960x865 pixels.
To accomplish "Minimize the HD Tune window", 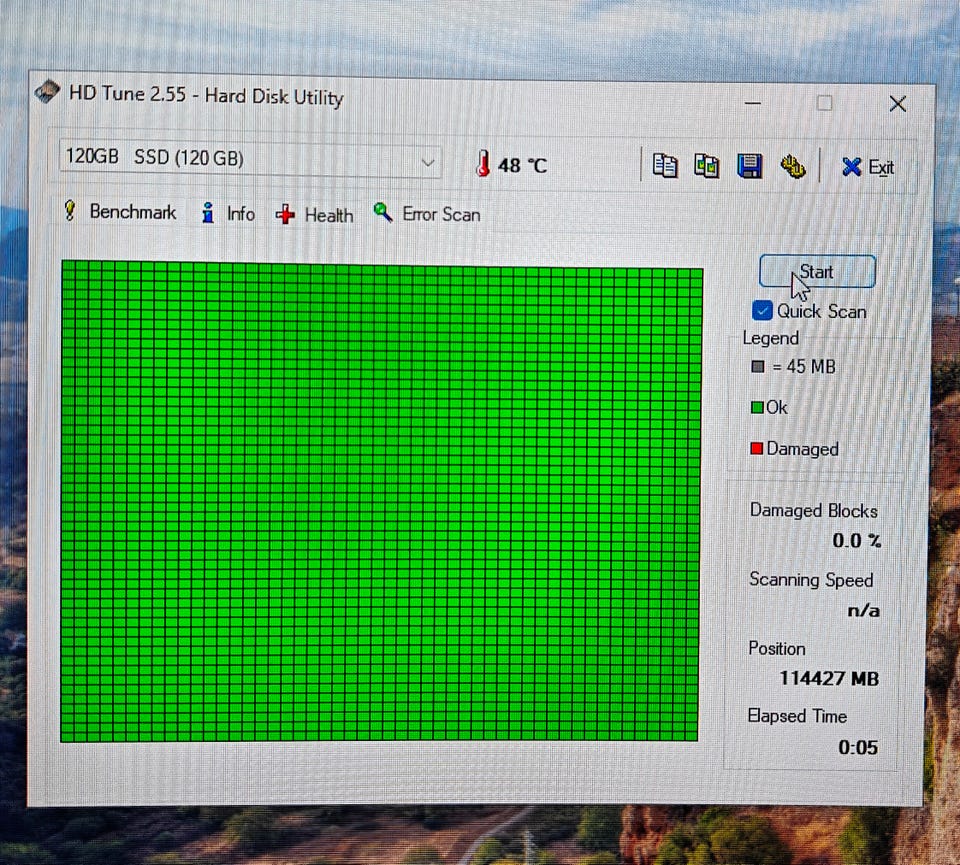I will click(x=752, y=103).
